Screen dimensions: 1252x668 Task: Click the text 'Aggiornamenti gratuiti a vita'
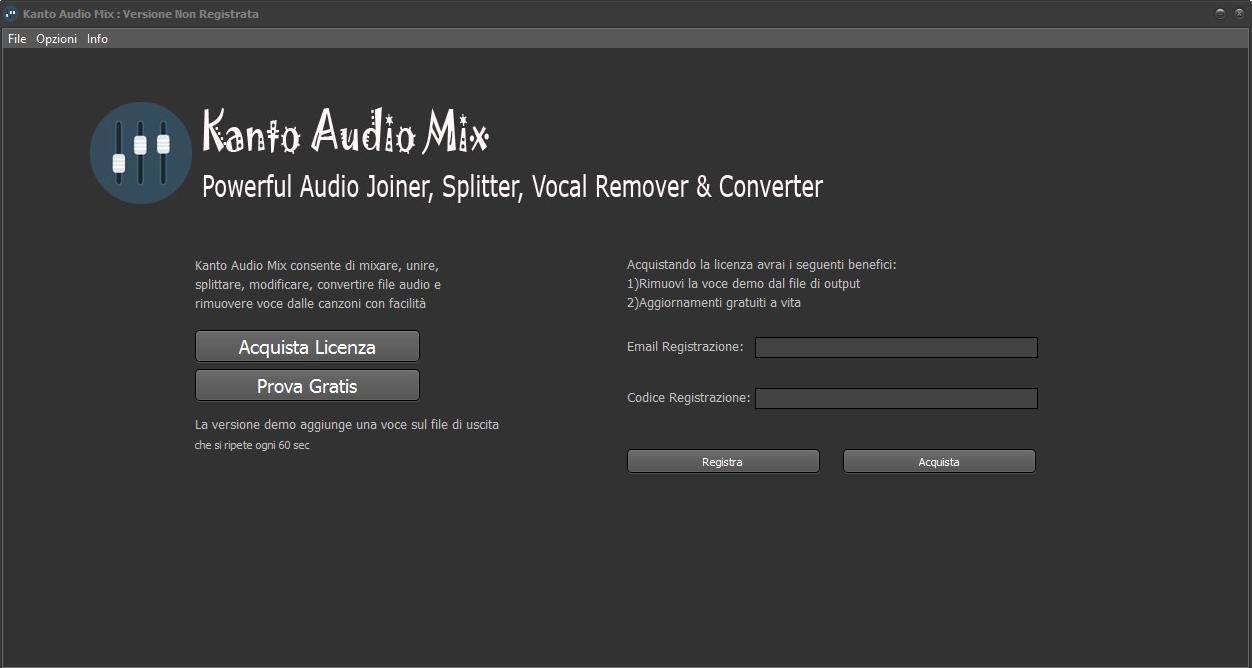coord(720,303)
